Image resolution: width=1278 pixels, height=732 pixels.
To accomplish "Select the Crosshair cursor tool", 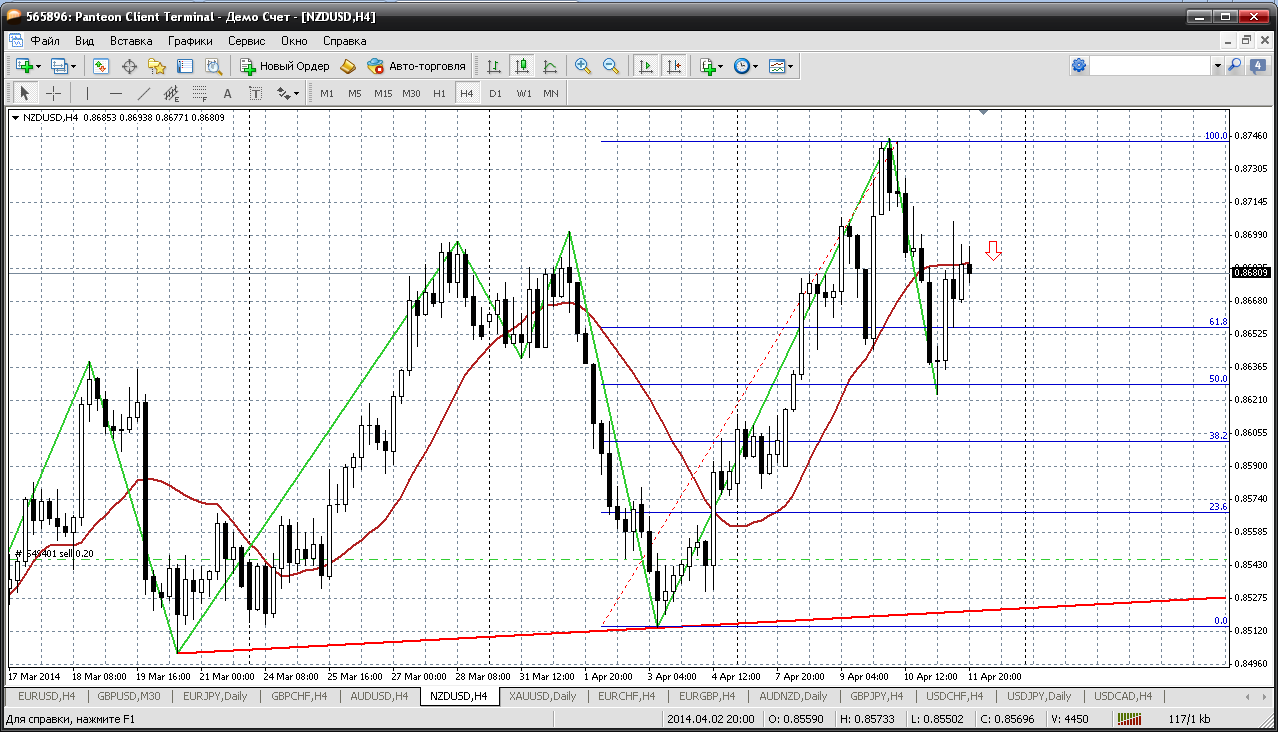I will pos(54,93).
